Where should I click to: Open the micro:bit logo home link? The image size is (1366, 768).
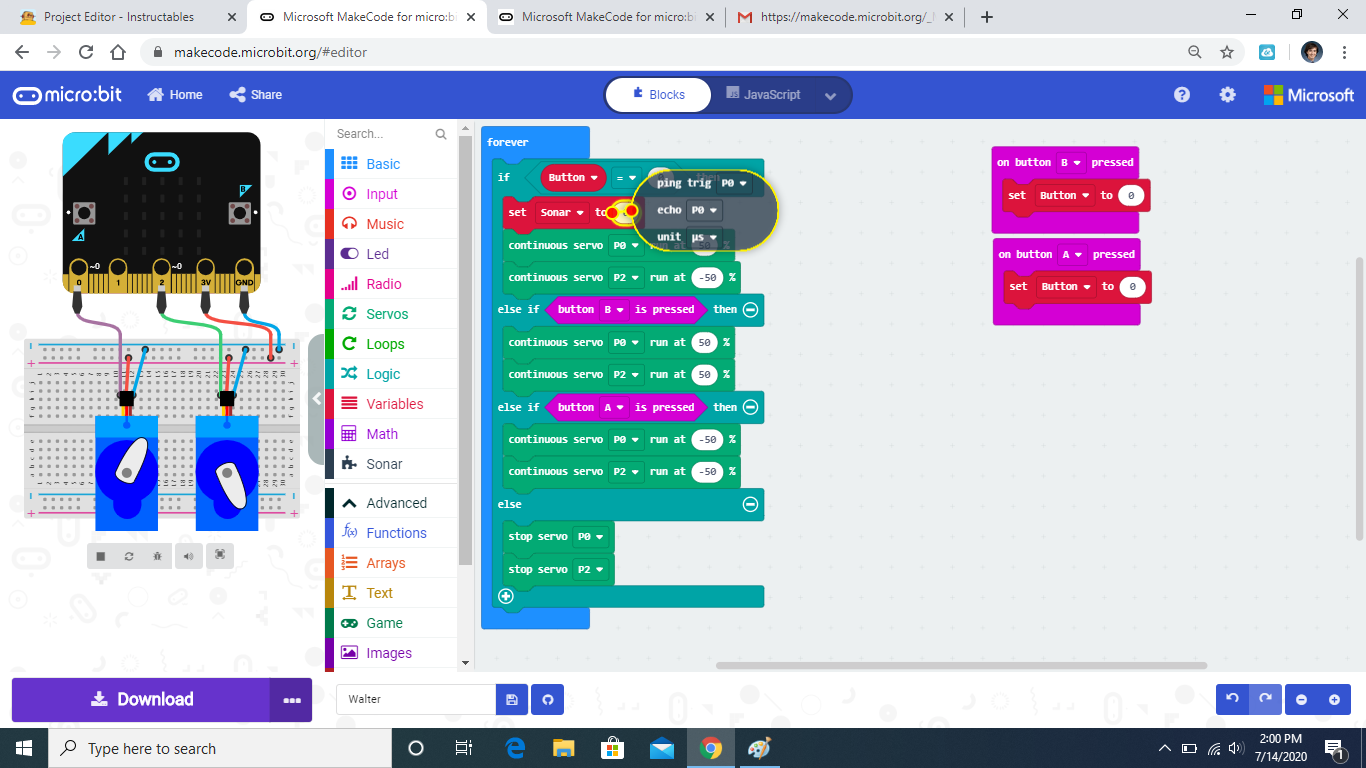click(x=67, y=95)
